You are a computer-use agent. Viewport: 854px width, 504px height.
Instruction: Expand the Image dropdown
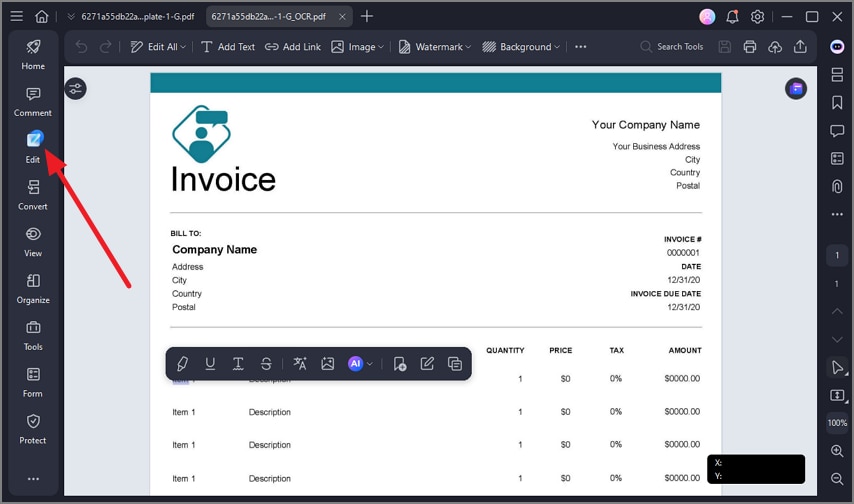coord(381,47)
